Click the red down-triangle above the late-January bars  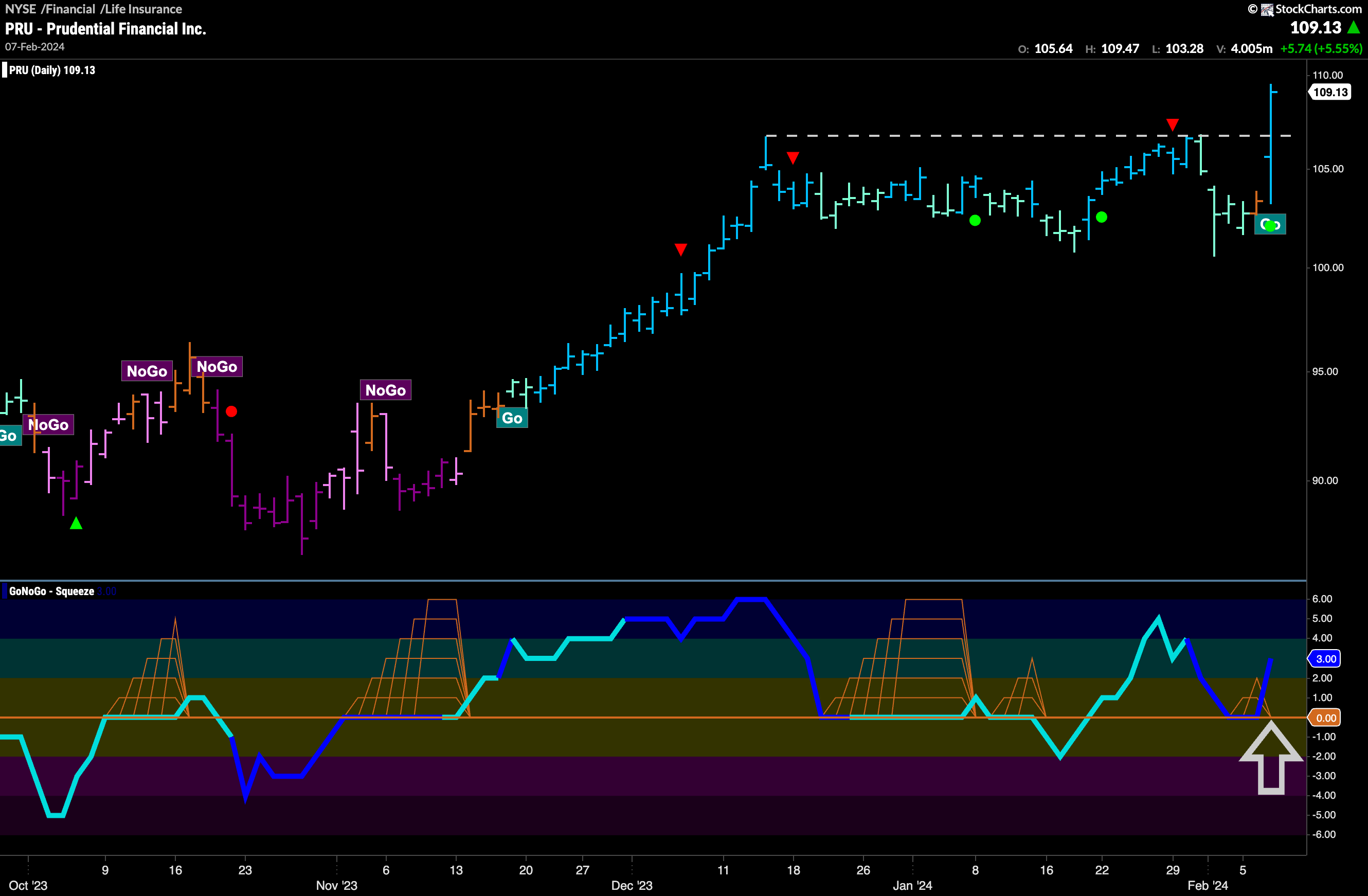click(1173, 124)
